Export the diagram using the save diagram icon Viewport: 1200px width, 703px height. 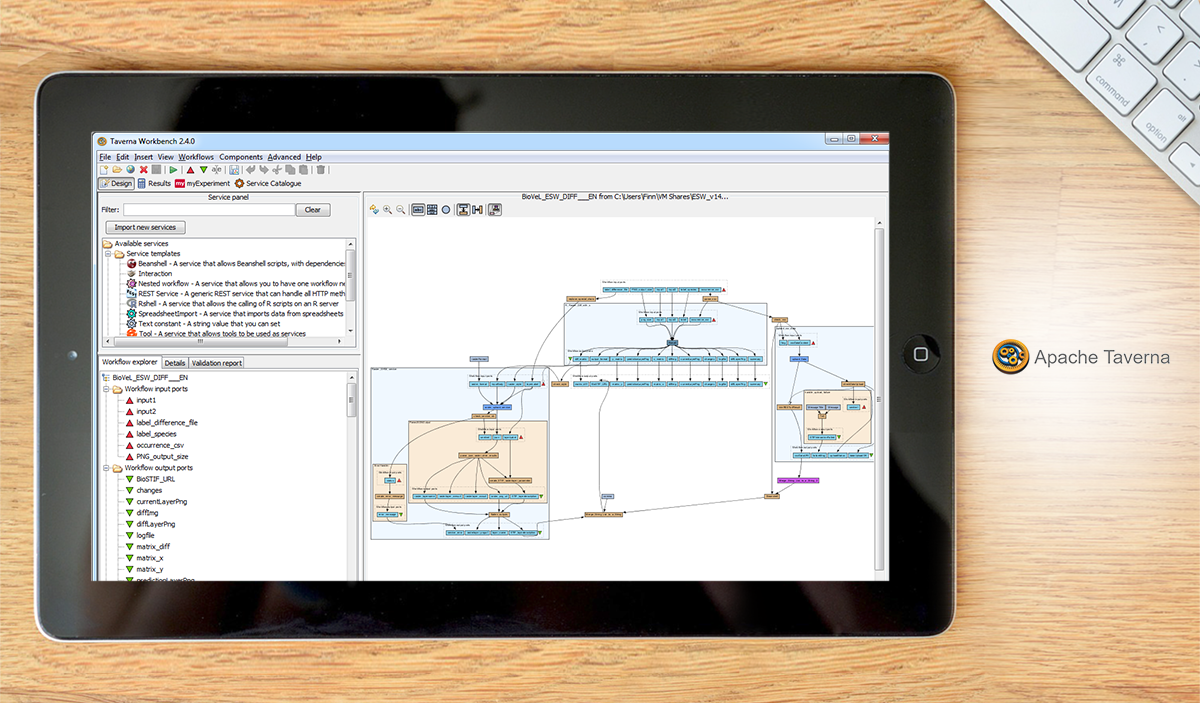pyautogui.click(x=495, y=209)
